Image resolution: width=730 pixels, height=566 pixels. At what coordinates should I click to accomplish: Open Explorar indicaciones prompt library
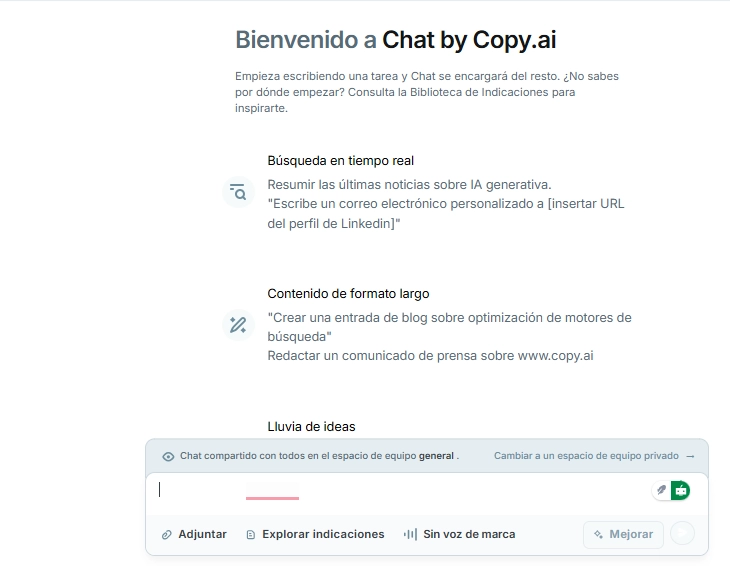[315, 534]
